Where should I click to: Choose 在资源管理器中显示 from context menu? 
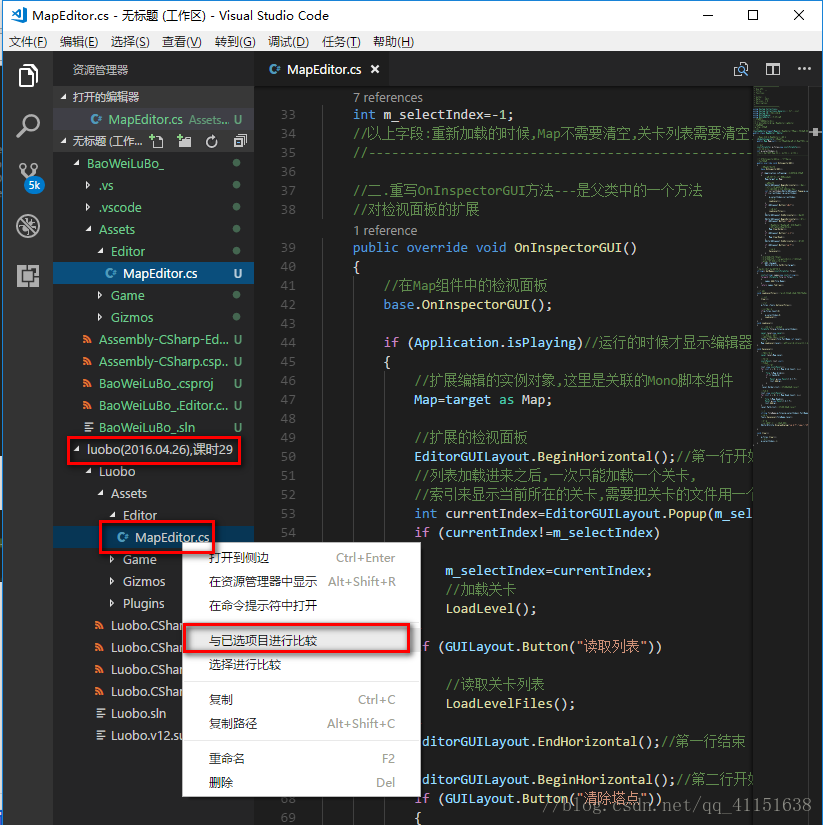[302, 581]
